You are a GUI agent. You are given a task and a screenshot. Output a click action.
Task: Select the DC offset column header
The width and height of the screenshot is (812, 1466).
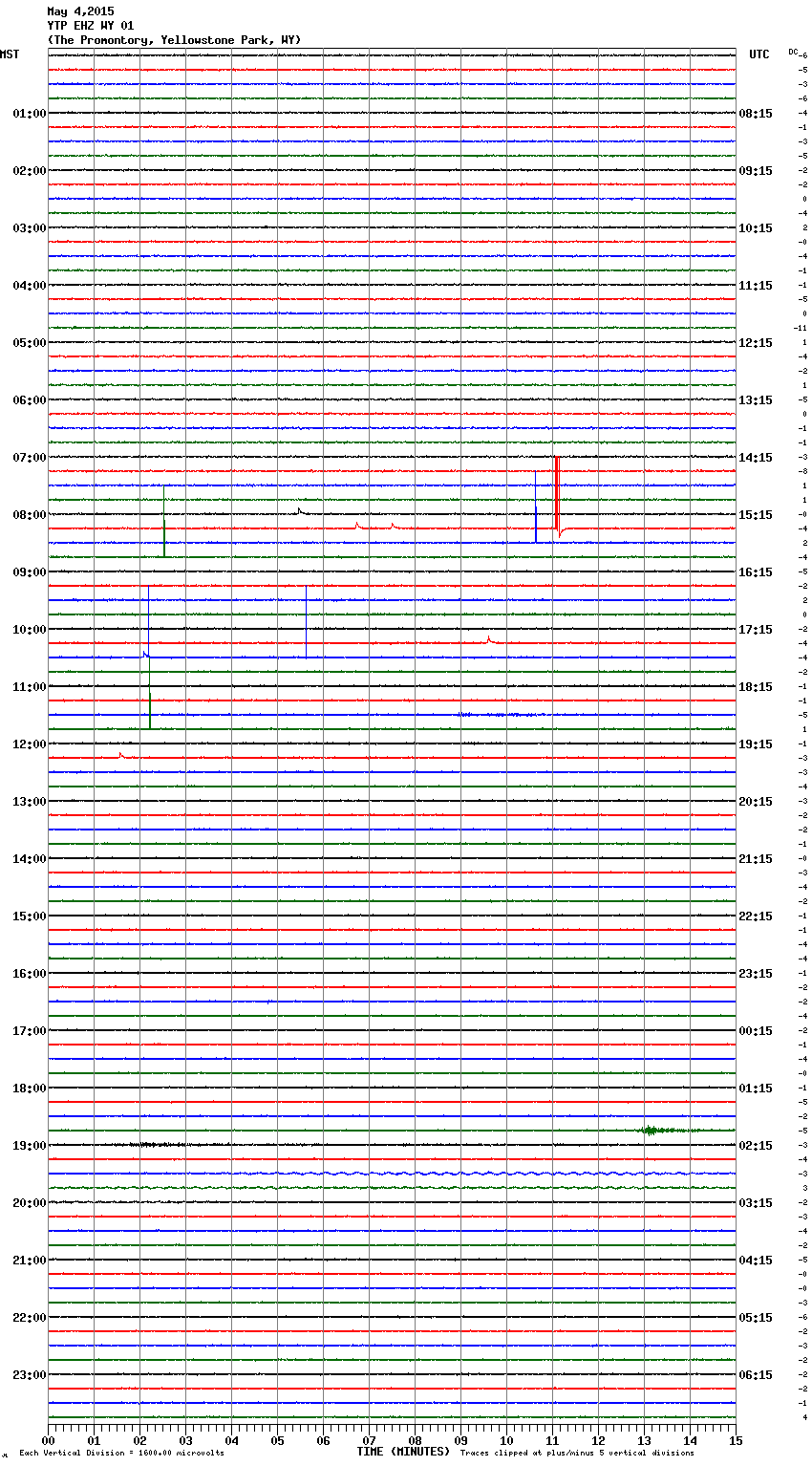point(793,52)
